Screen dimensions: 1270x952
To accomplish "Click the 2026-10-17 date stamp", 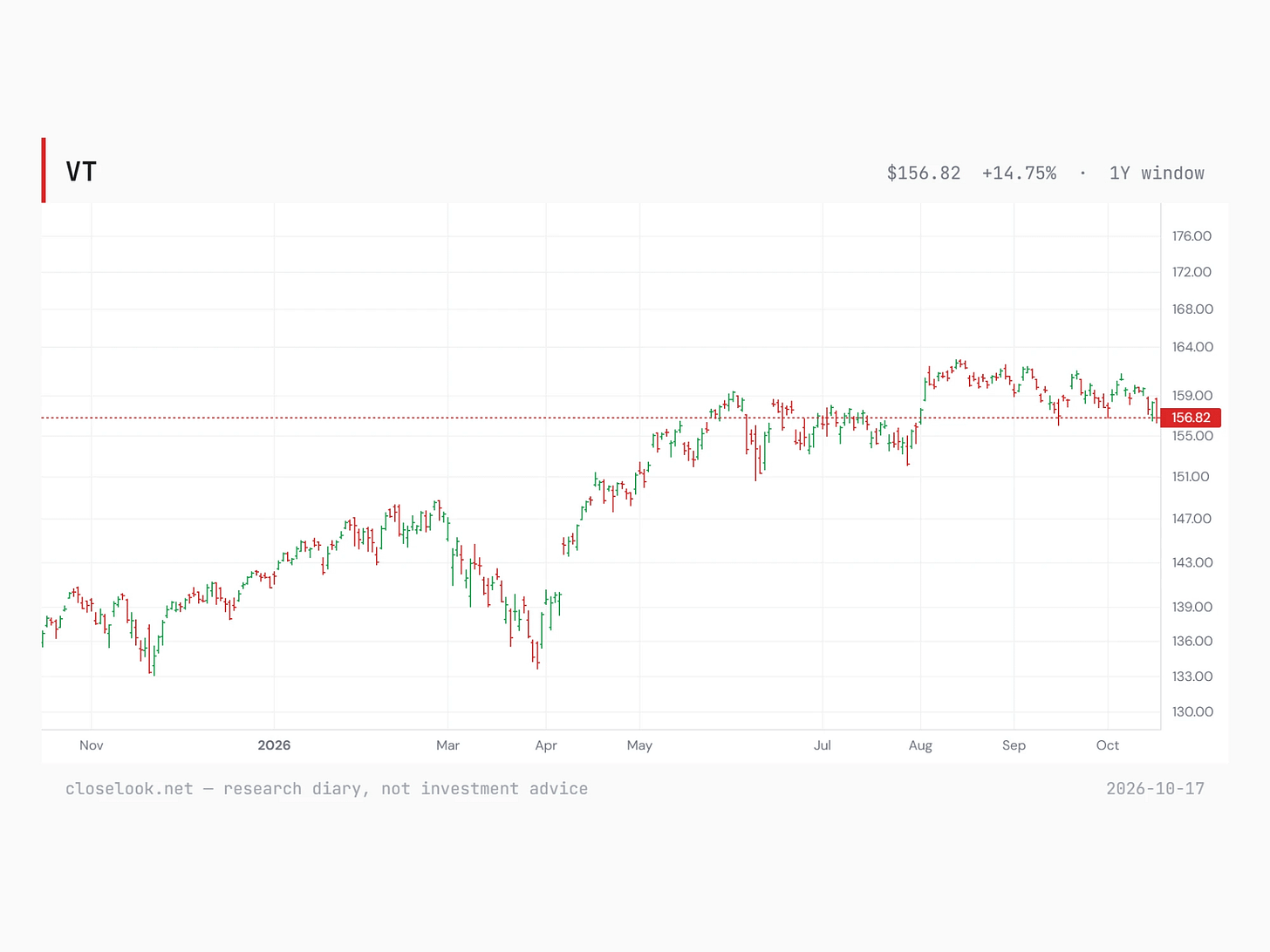I will (1155, 789).
